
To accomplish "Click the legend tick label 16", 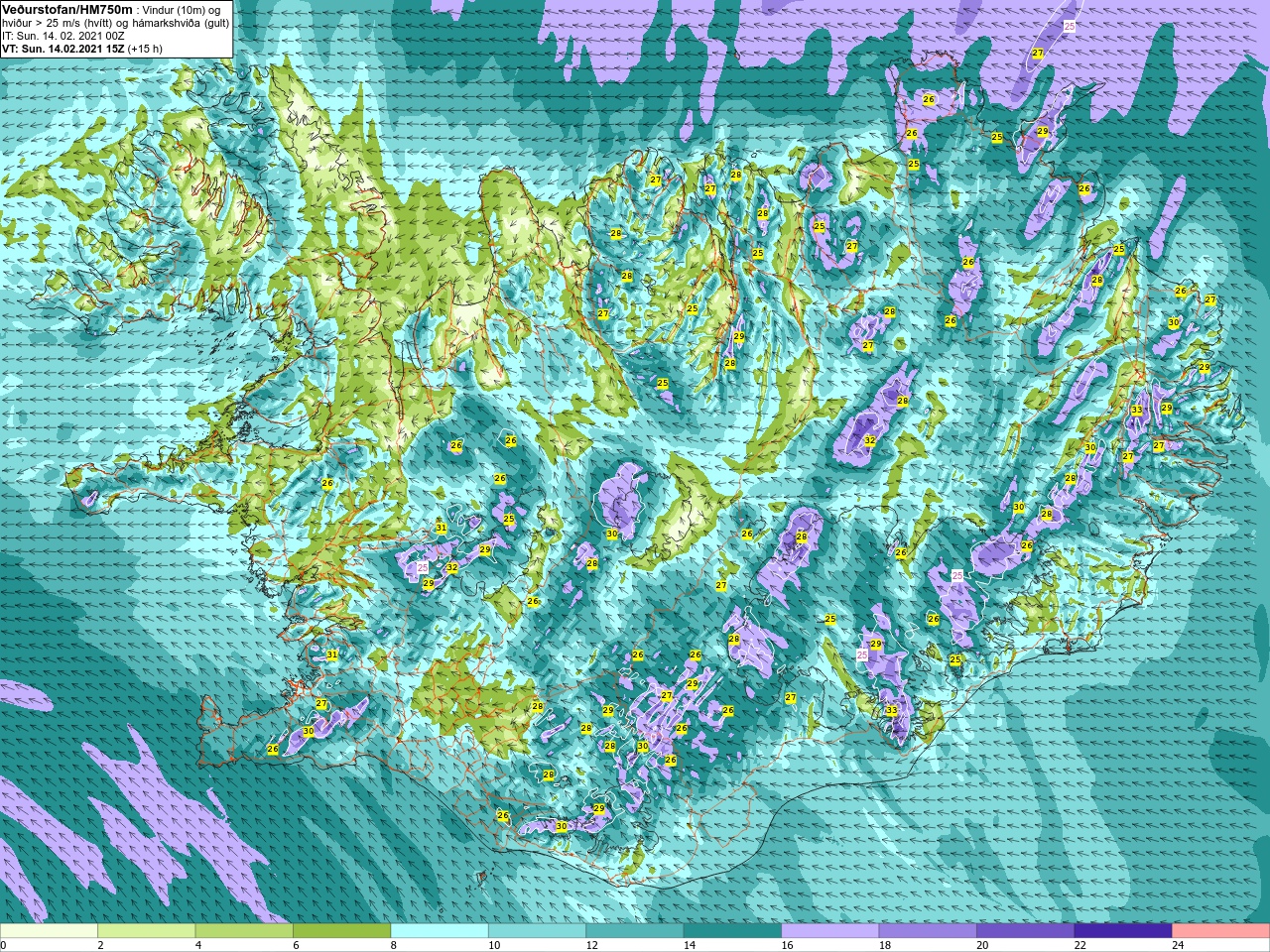I will [788, 945].
